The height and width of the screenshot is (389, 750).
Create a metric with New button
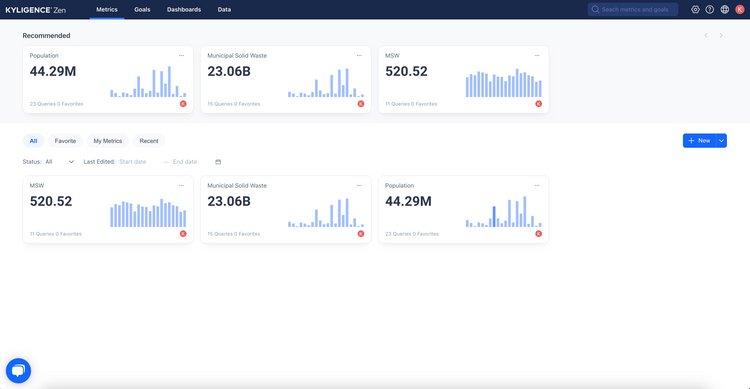[x=699, y=141]
